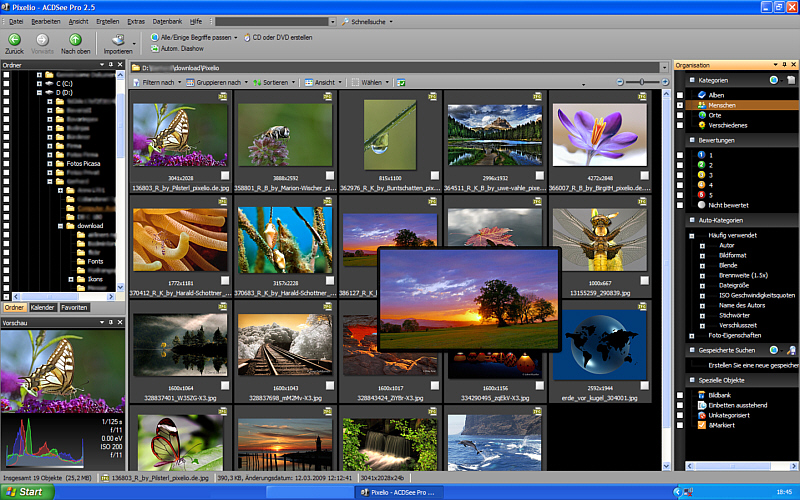Tick the checkbox for rating 3
The width and height of the screenshot is (800, 500).
click(x=680, y=175)
